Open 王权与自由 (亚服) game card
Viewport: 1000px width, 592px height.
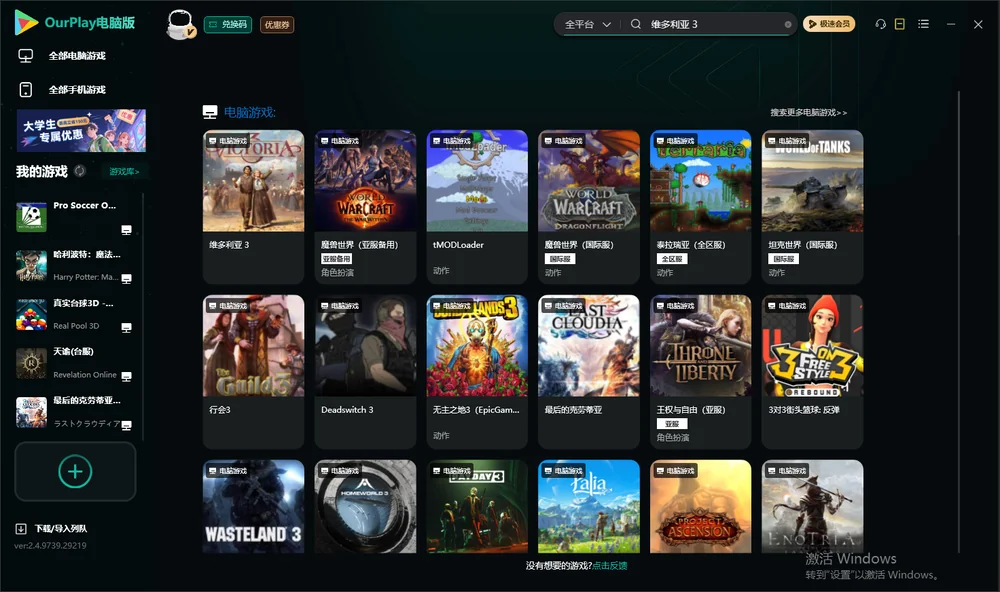700,372
